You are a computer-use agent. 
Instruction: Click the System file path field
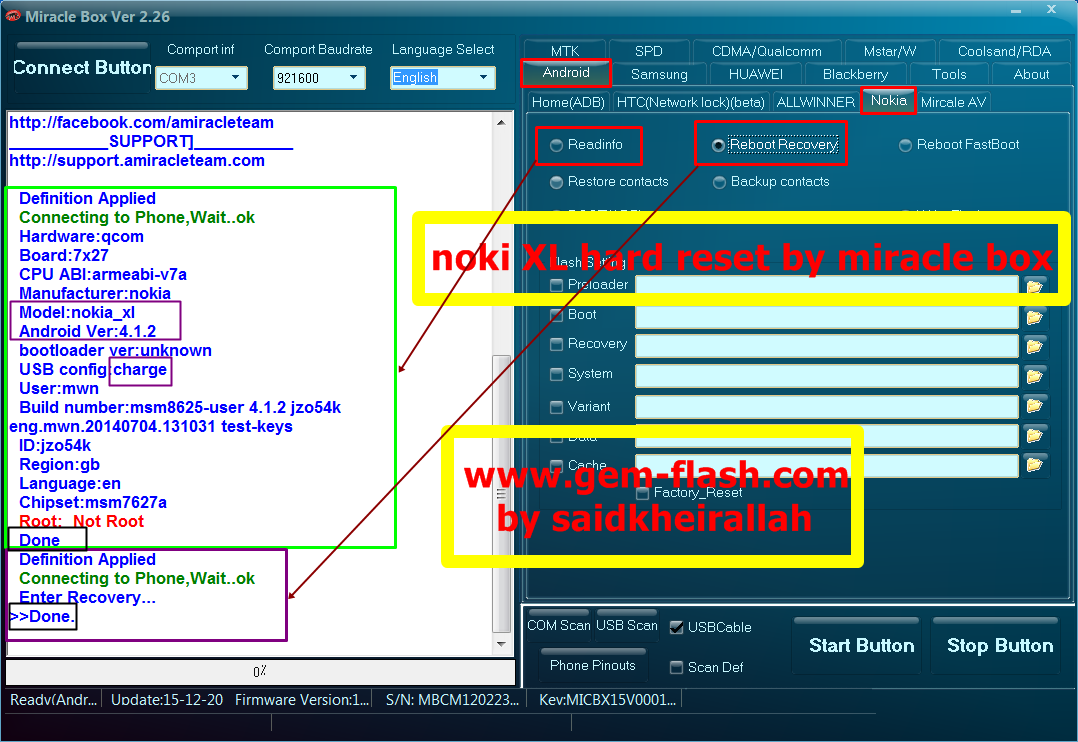(x=826, y=376)
